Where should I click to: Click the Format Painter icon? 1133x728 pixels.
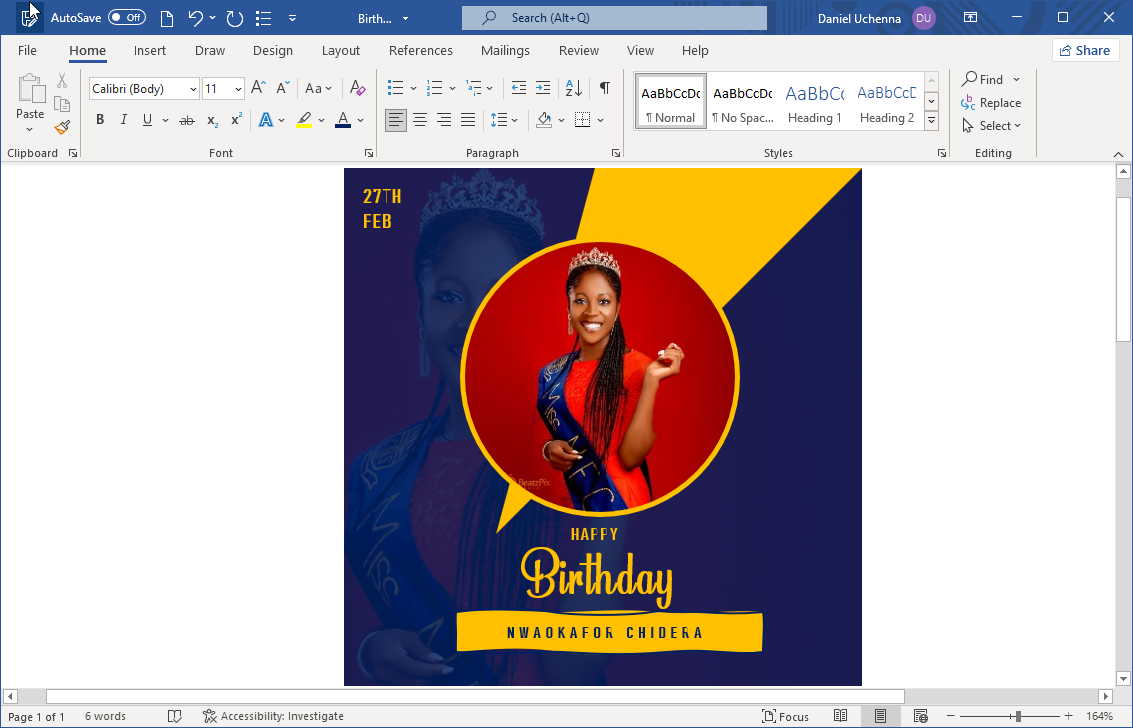[x=60, y=127]
